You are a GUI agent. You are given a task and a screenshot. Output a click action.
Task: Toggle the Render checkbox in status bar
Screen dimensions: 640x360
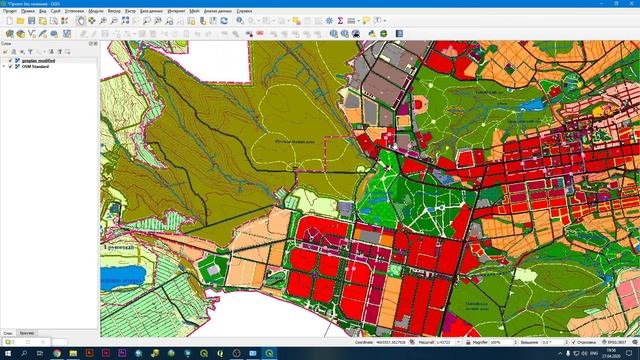click(574, 342)
